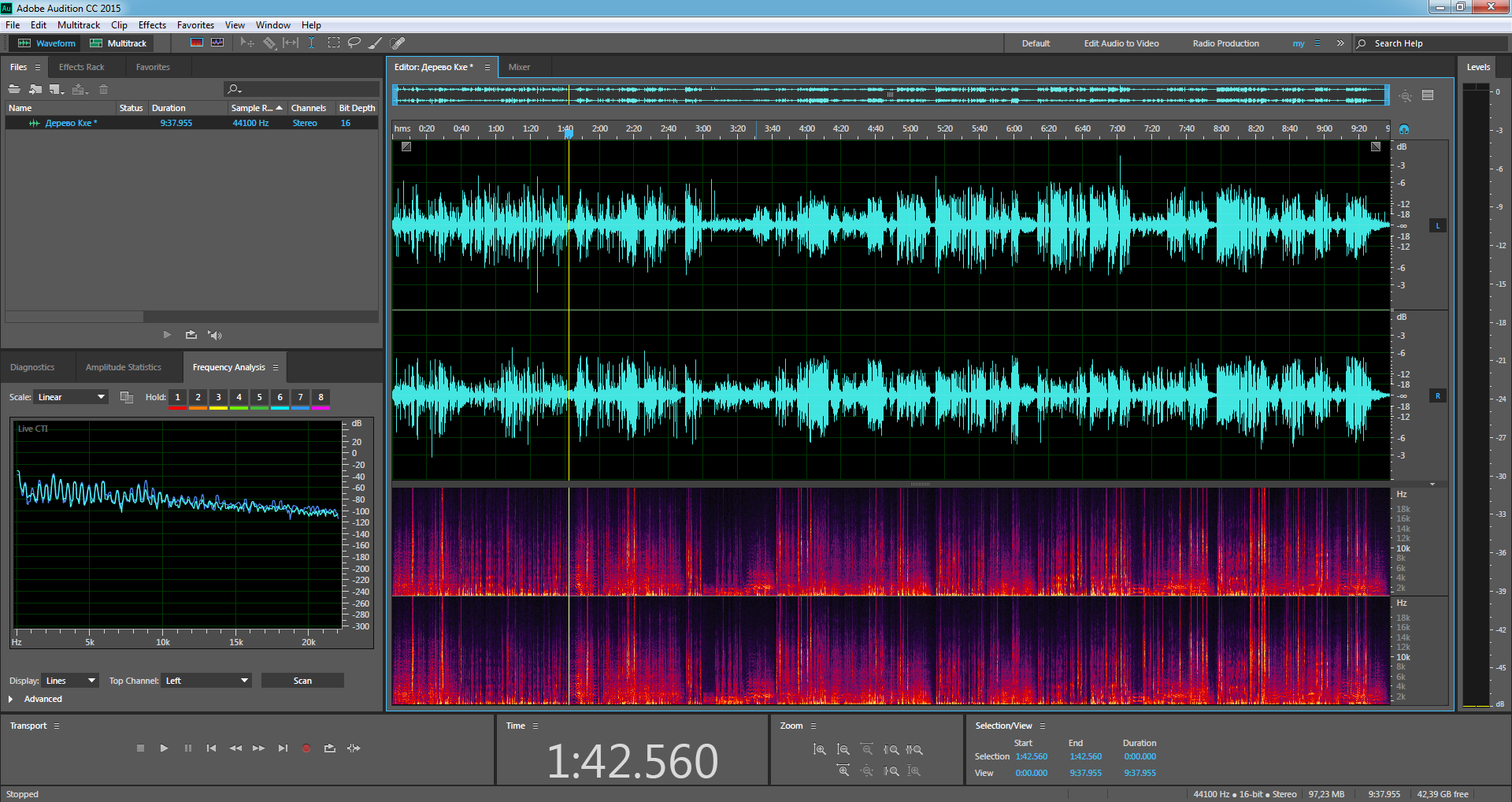Switch to the Effects Rack tab
1512x802 pixels.
click(x=81, y=67)
